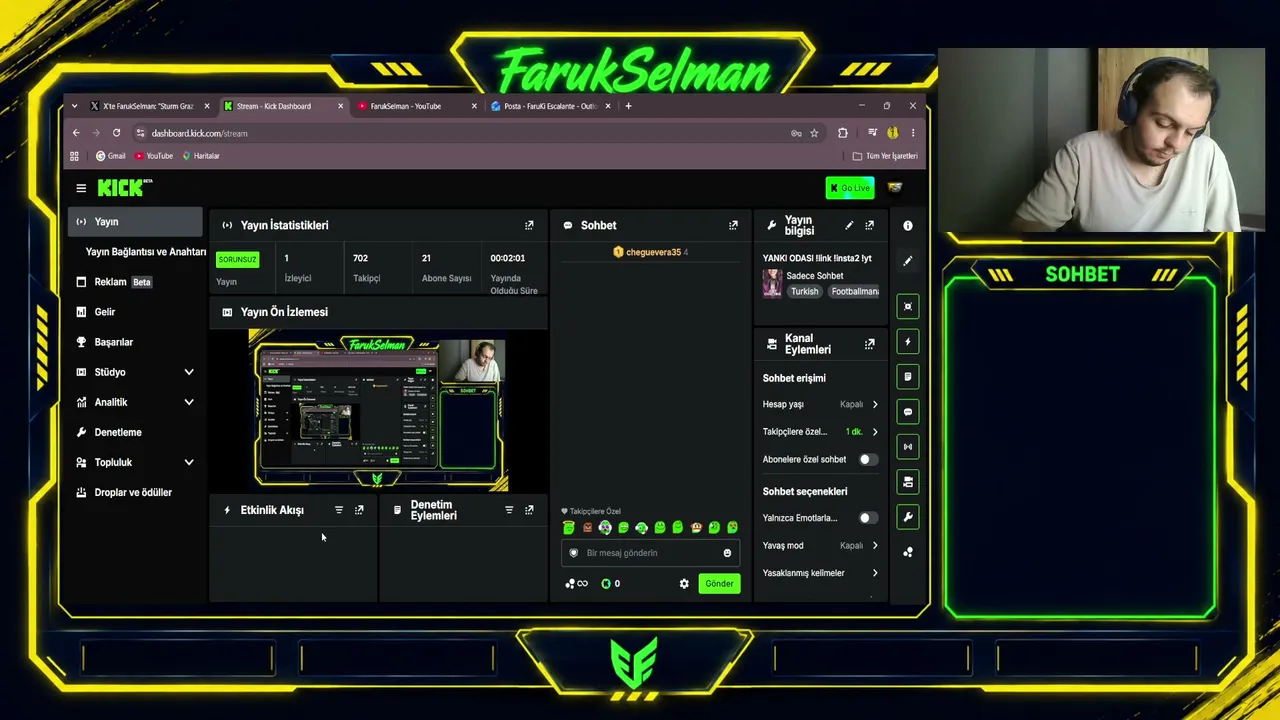Pop out the Yayın bilgisi panel

(869, 225)
